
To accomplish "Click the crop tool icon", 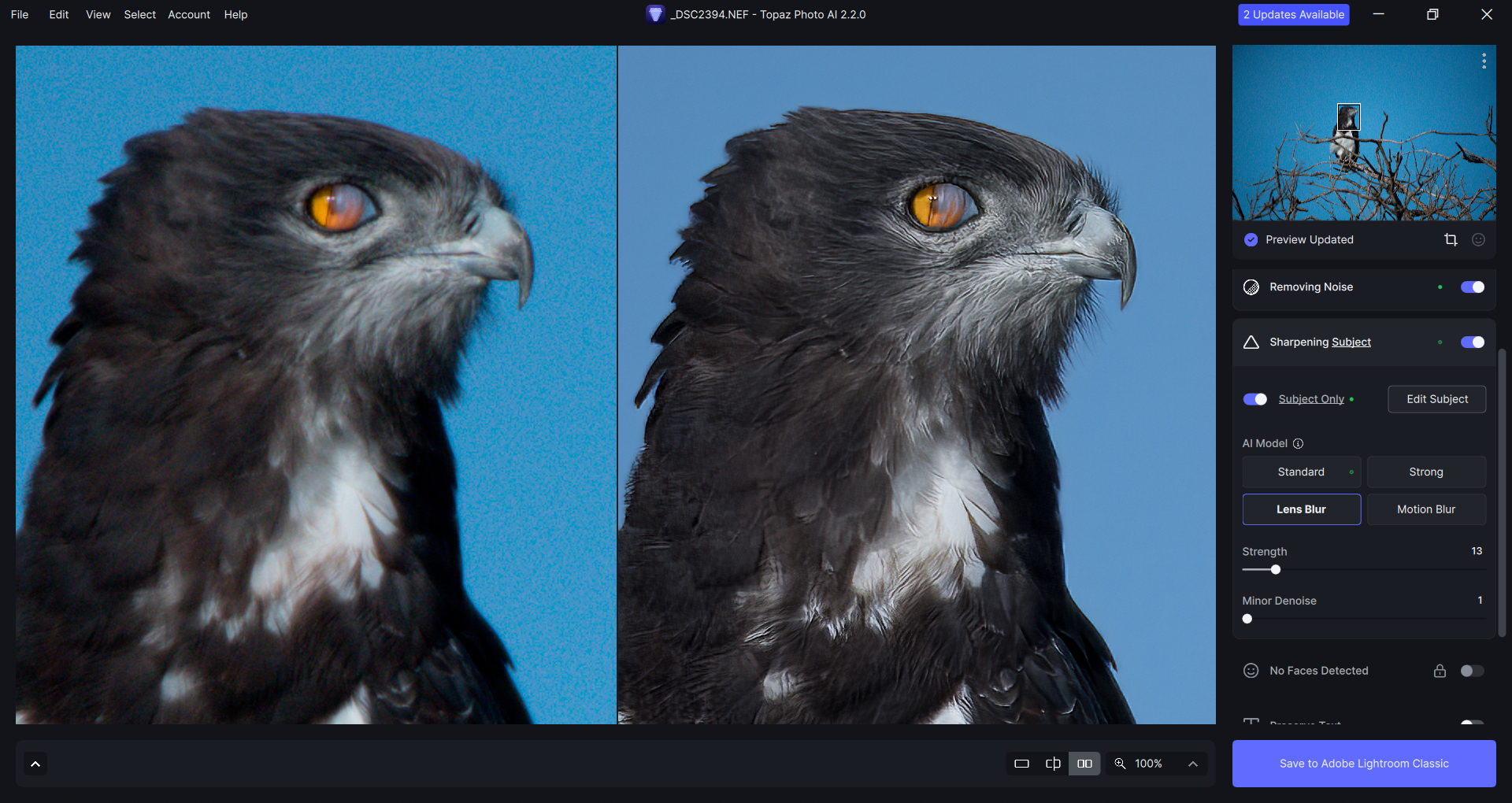I will click(x=1451, y=240).
